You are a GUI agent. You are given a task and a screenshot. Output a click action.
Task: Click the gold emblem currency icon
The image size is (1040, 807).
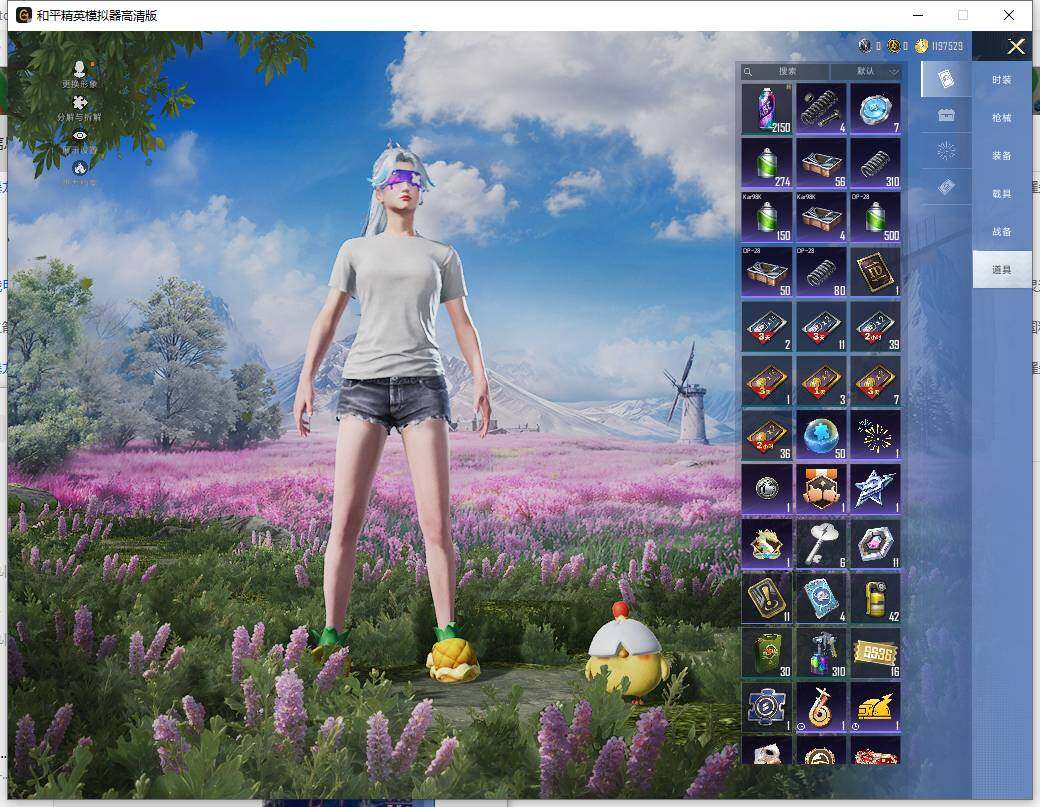pyautogui.click(x=893, y=46)
